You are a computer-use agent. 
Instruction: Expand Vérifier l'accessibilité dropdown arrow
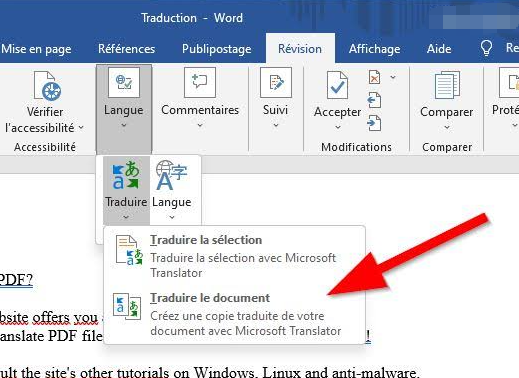(x=81, y=128)
